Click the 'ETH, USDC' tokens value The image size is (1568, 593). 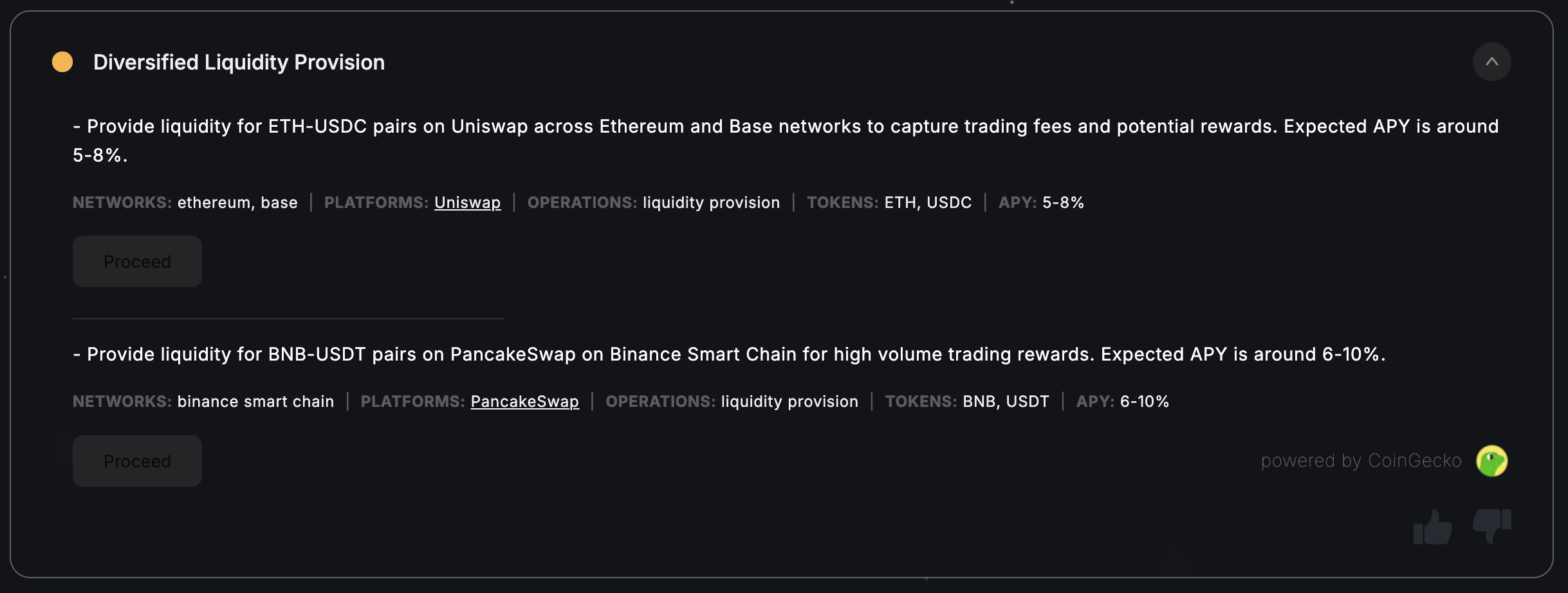coord(928,202)
